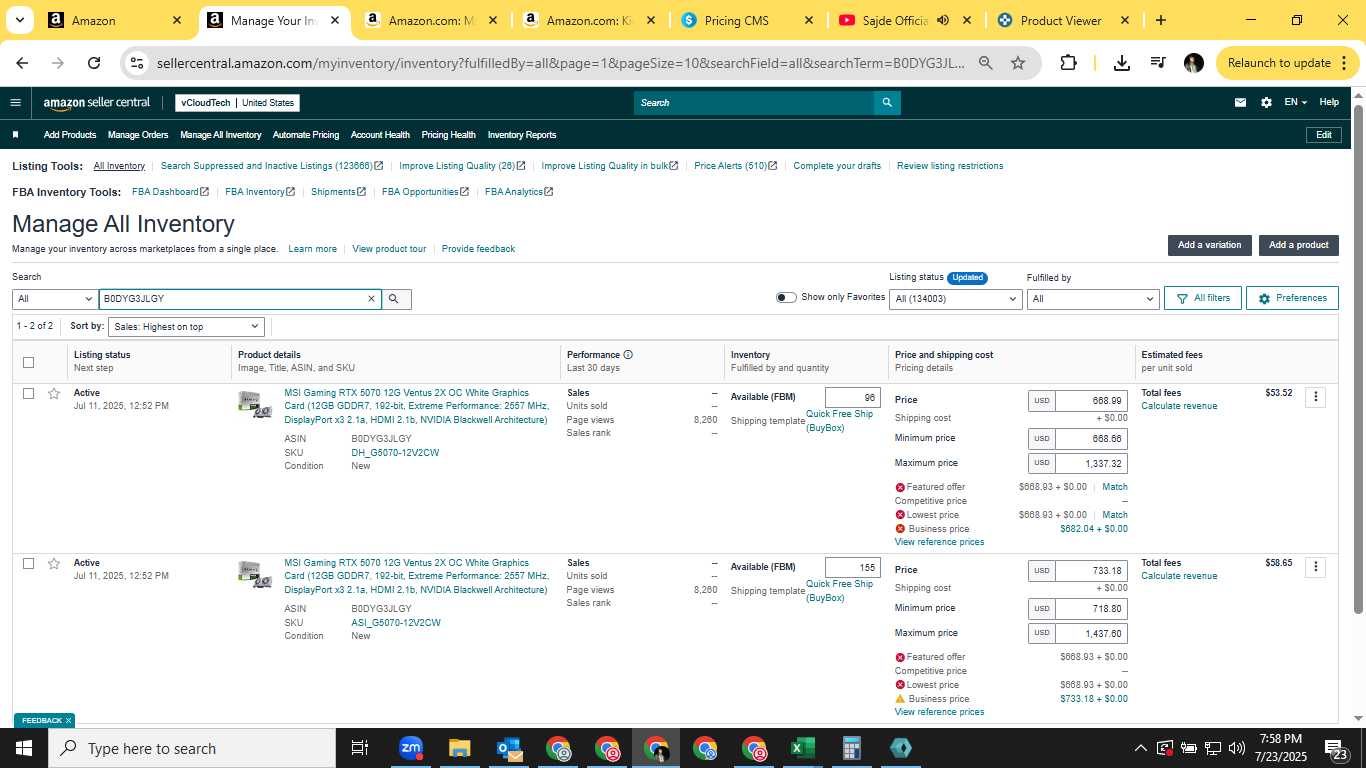Open Excel from the taskbar

(802, 748)
